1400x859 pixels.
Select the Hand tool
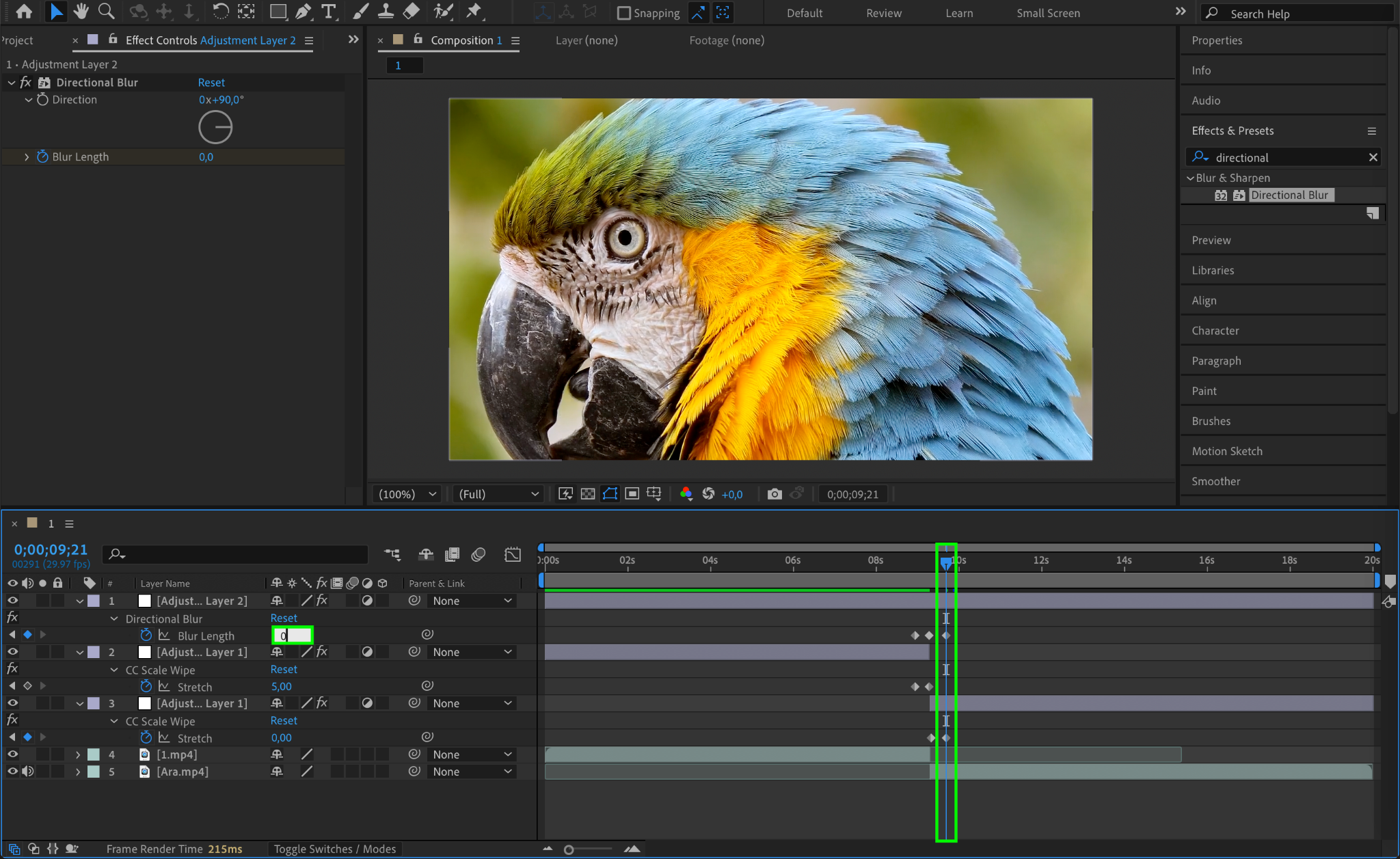coord(81,12)
